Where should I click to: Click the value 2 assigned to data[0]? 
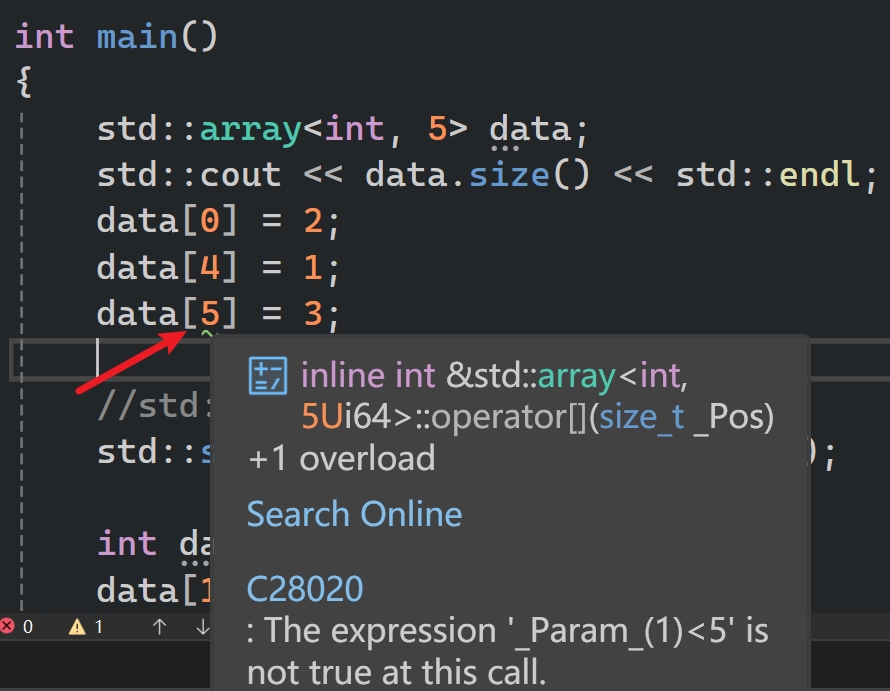click(x=313, y=221)
